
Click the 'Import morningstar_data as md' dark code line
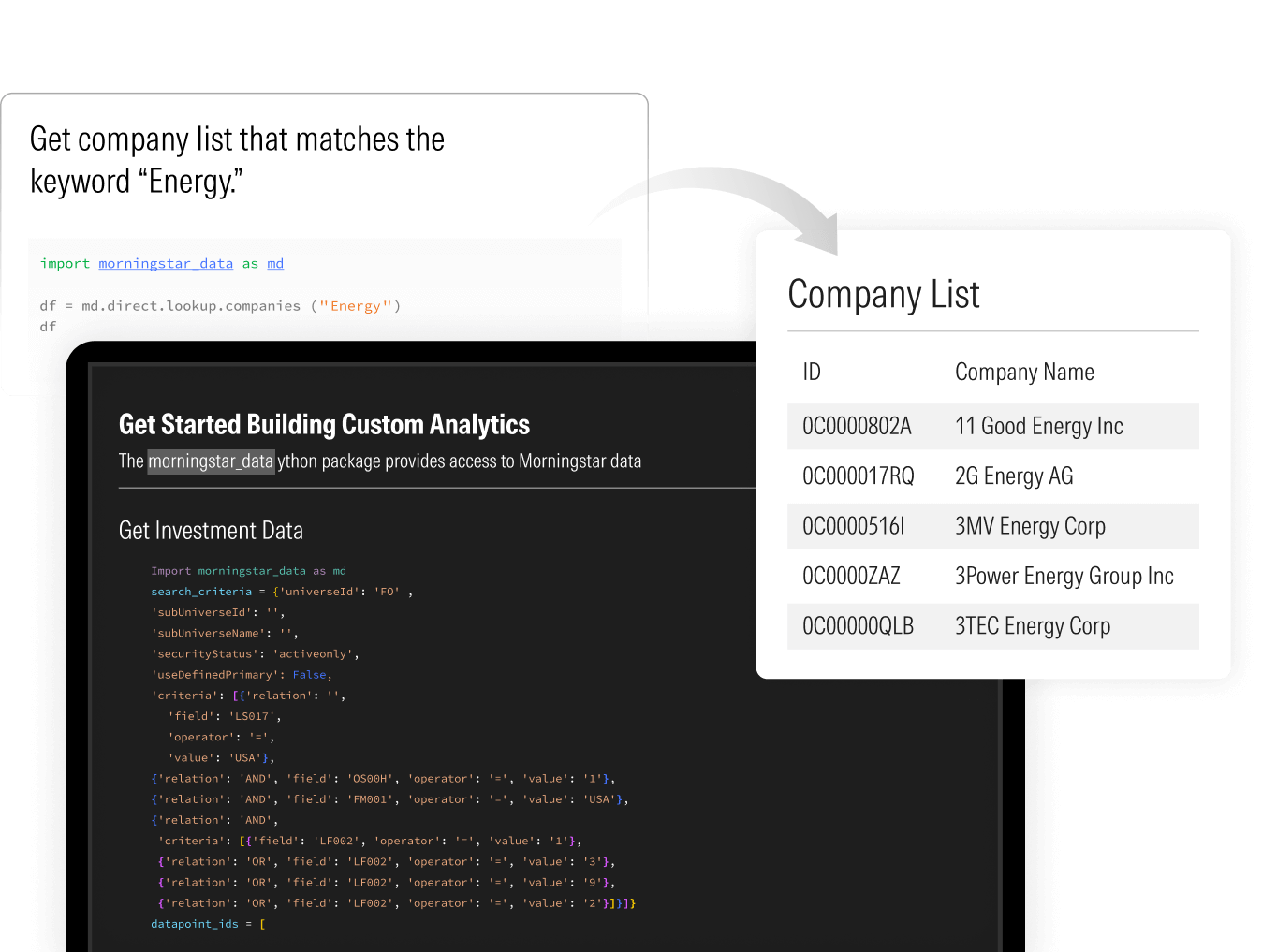248,571
